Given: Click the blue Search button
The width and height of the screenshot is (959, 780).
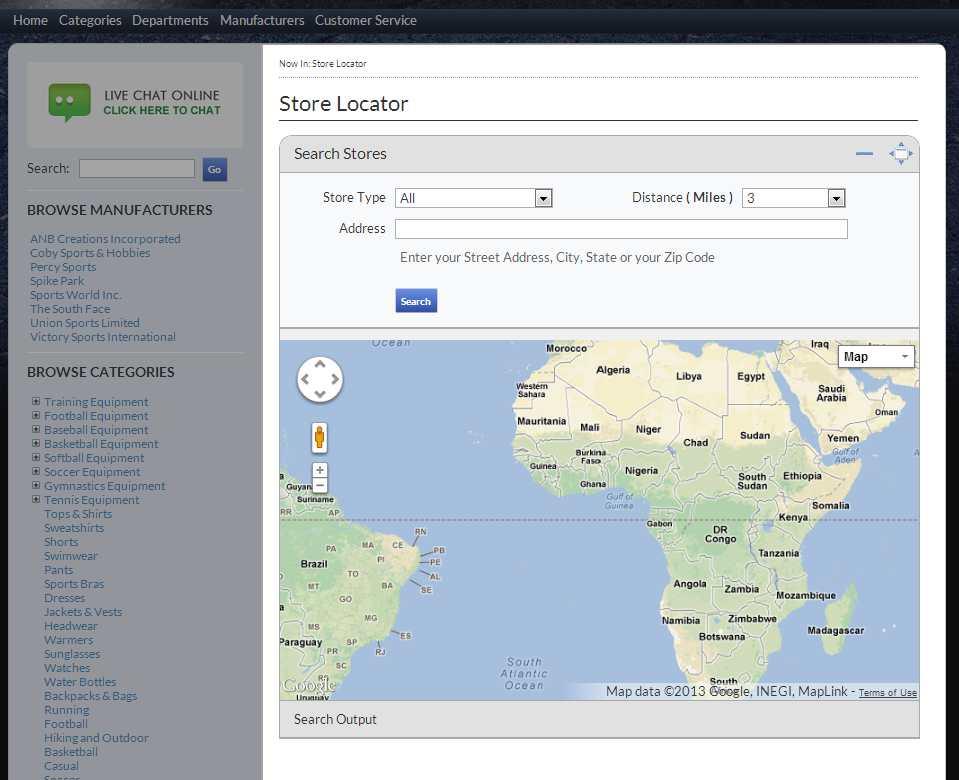Looking at the screenshot, I should tap(416, 301).
